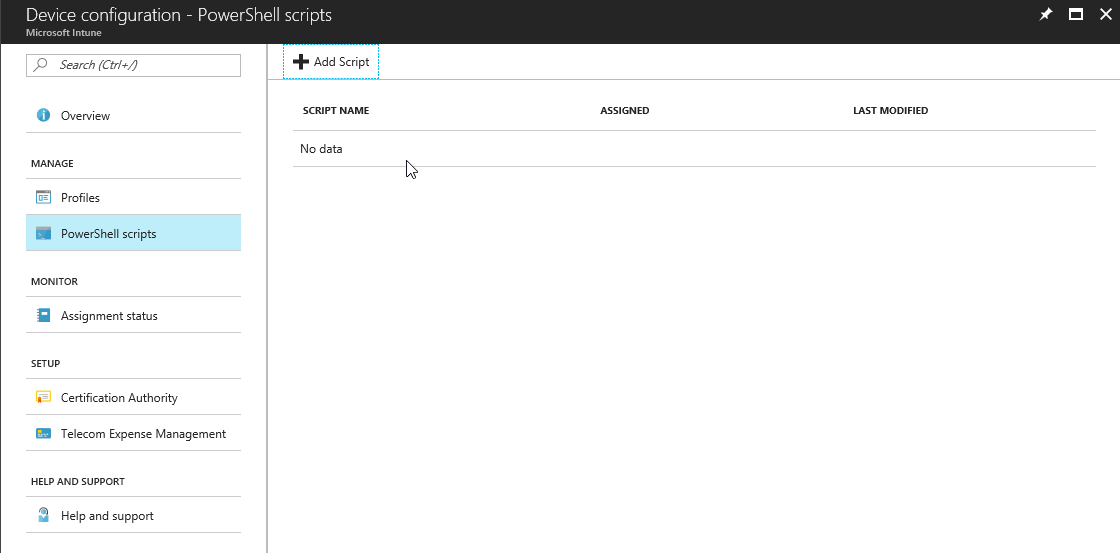Select PowerShell scripts menu item
Image resolution: width=1120 pixels, height=553 pixels.
pos(134,233)
